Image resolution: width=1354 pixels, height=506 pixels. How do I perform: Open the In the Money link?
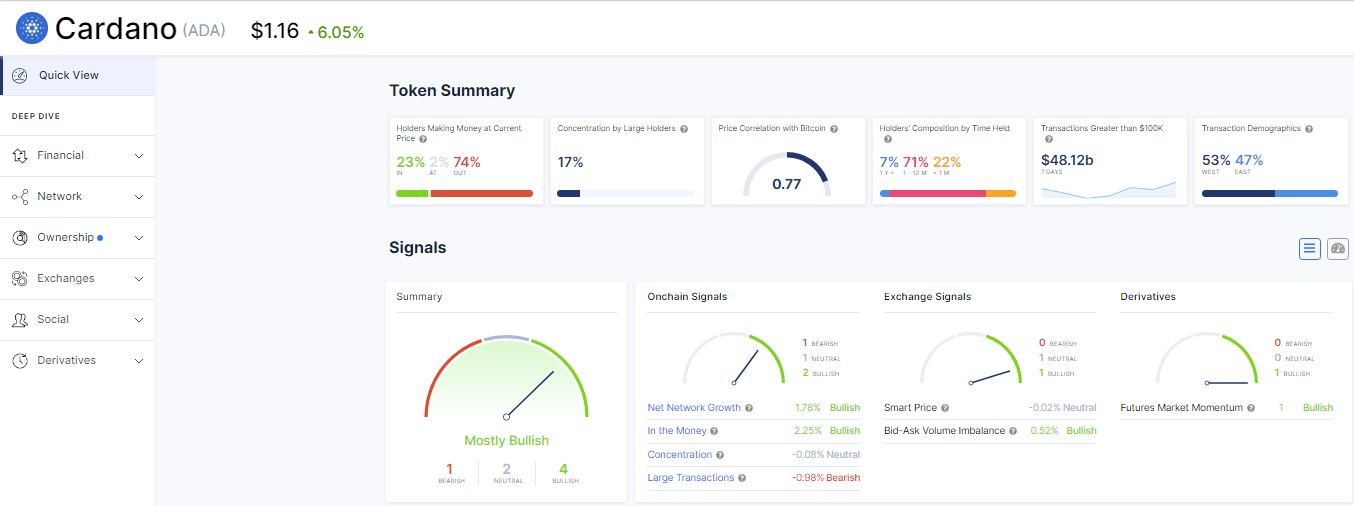point(677,431)
